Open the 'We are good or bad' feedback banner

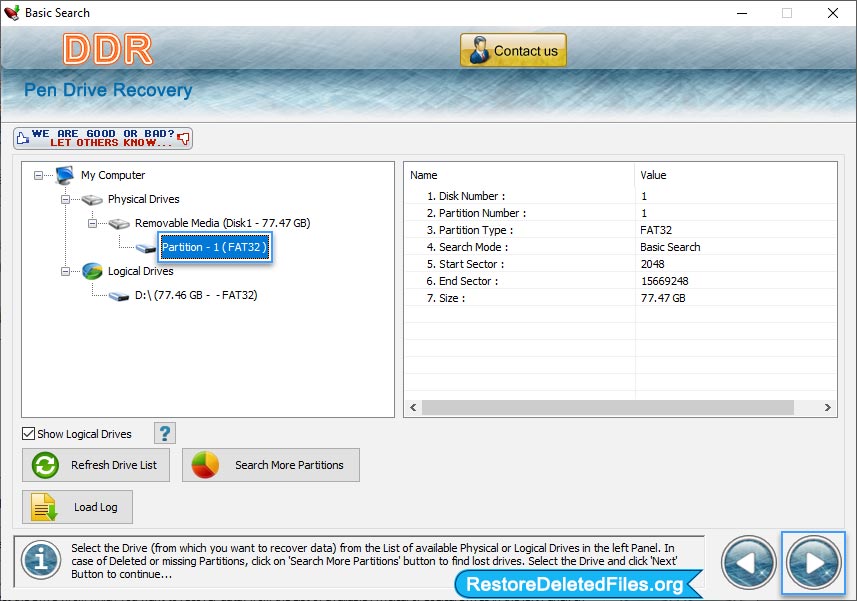(x=103, y=138)
